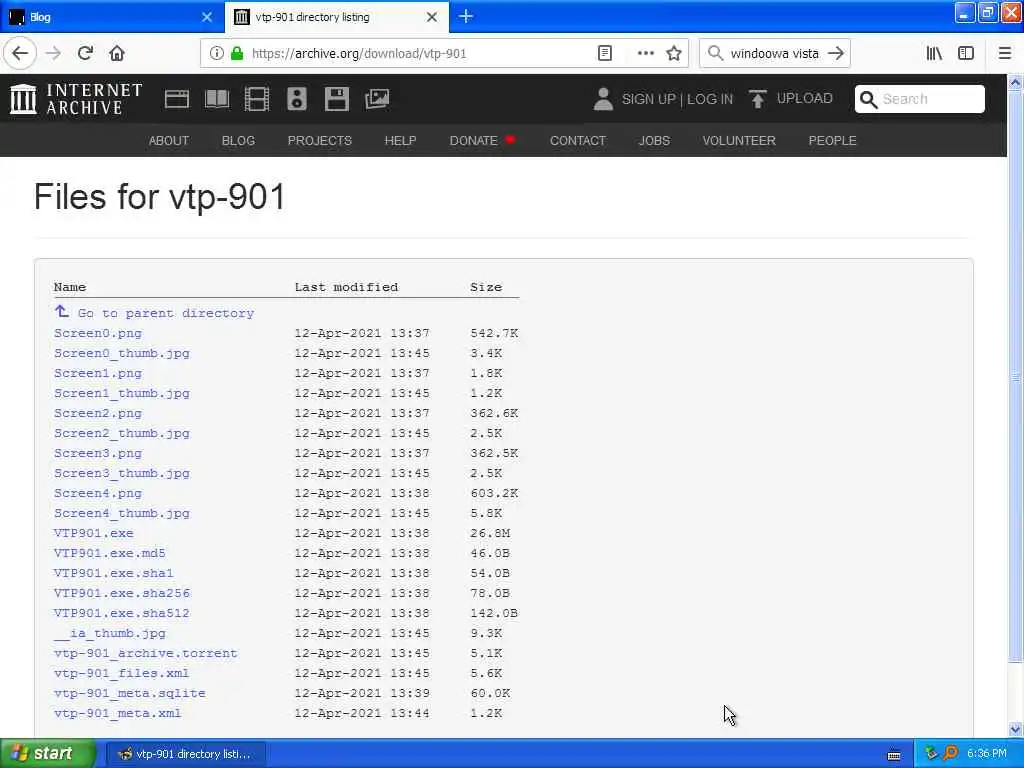1024x768 pixels.
Task: Open the JOBS nav item
Action: tap(654, 140)
